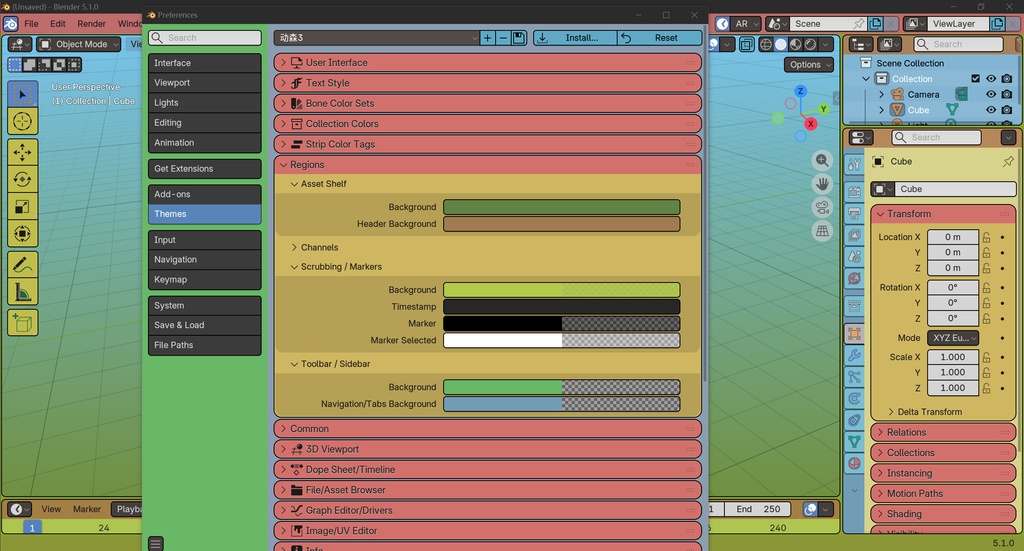Image resolution: width=1024 pixels, height=551 pixels.
Task: Open the theme preset dropdown
Action: [377, 38]
